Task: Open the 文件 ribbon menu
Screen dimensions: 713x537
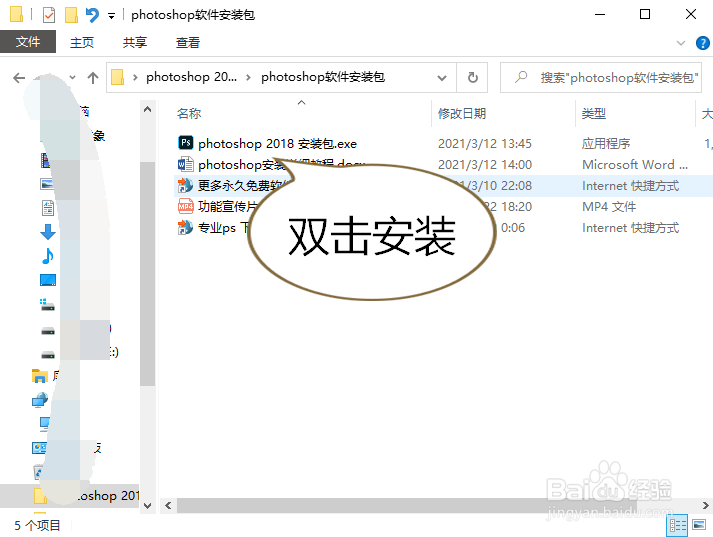Action: pos(28,42)
